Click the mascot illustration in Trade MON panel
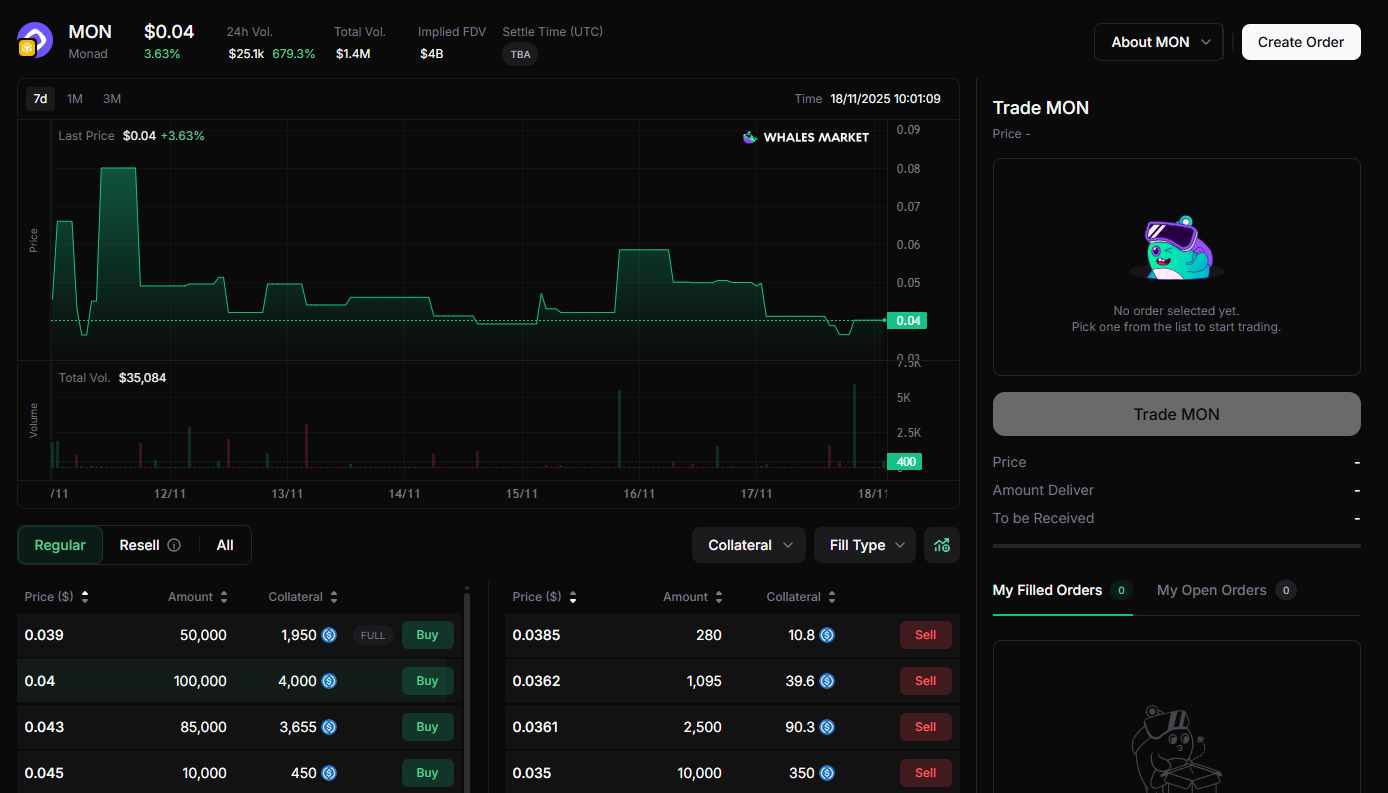 1176,247
